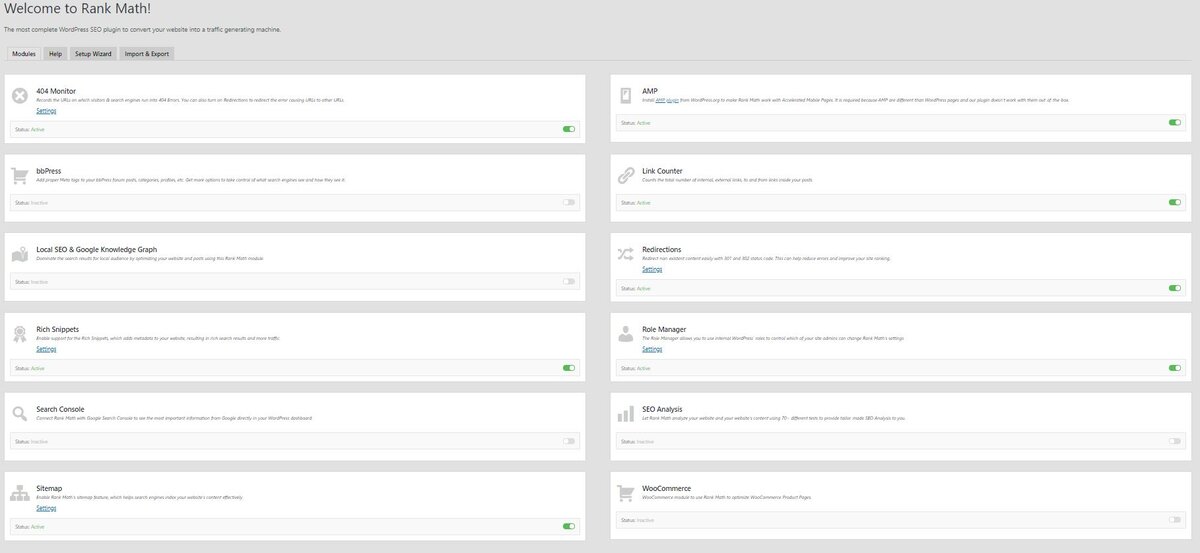The width and height of the screenshot is (1200, 553).
Task: Open Sitemap Settings link
Action: pyautogui.click(x=46, y=508)
